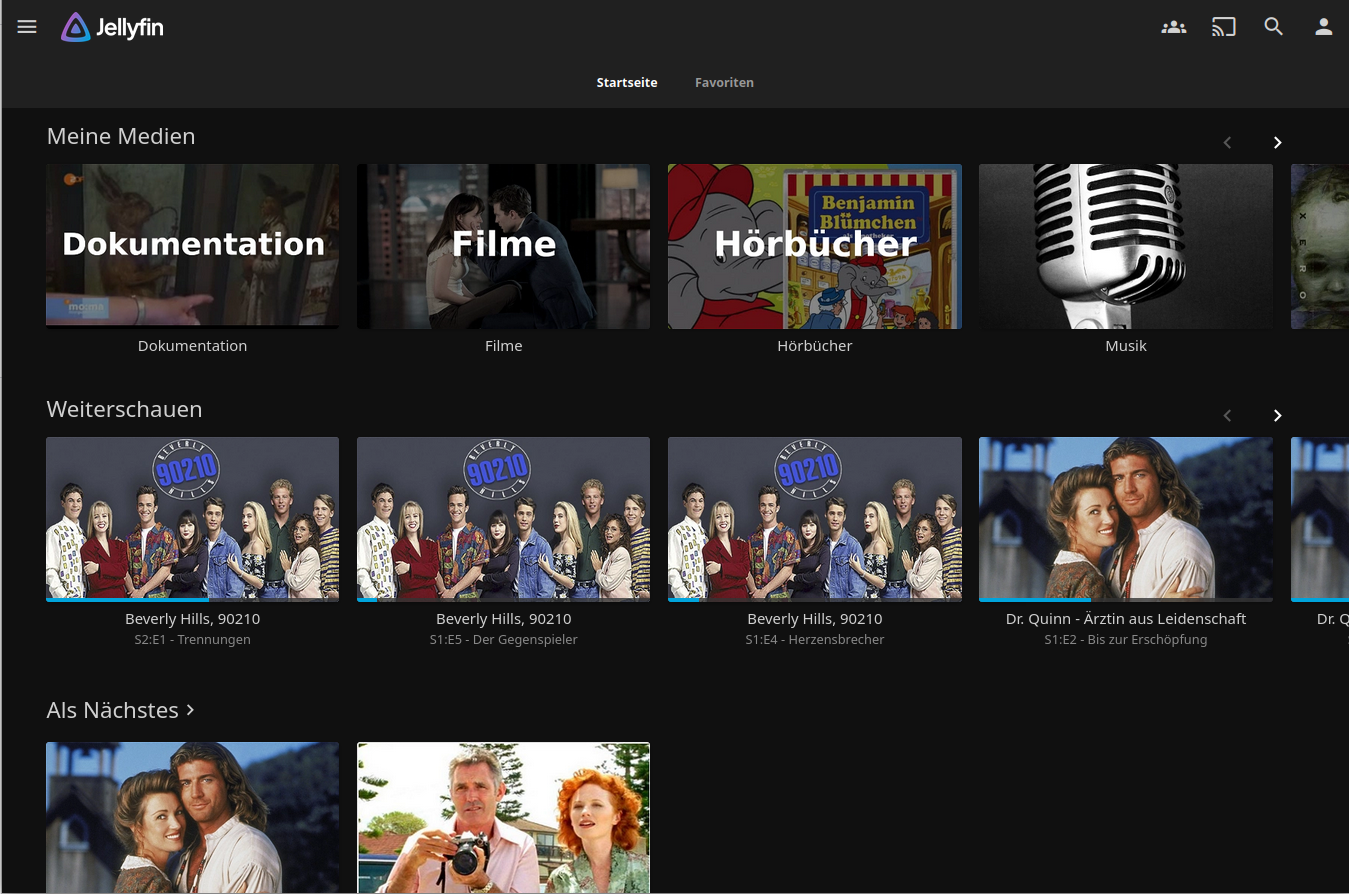This screenshot has width=1349, height=894.
Task: Switch to the Favoriten tab
Action: 724,83
